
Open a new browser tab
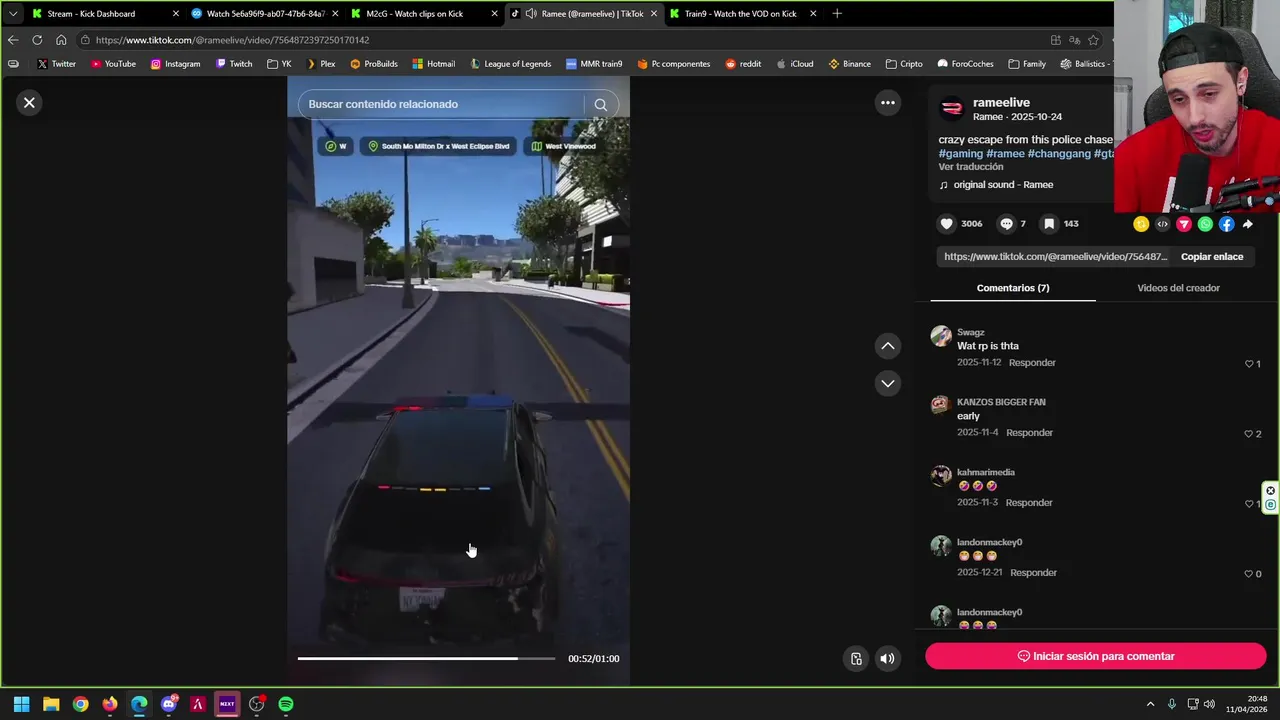point(837,14)
